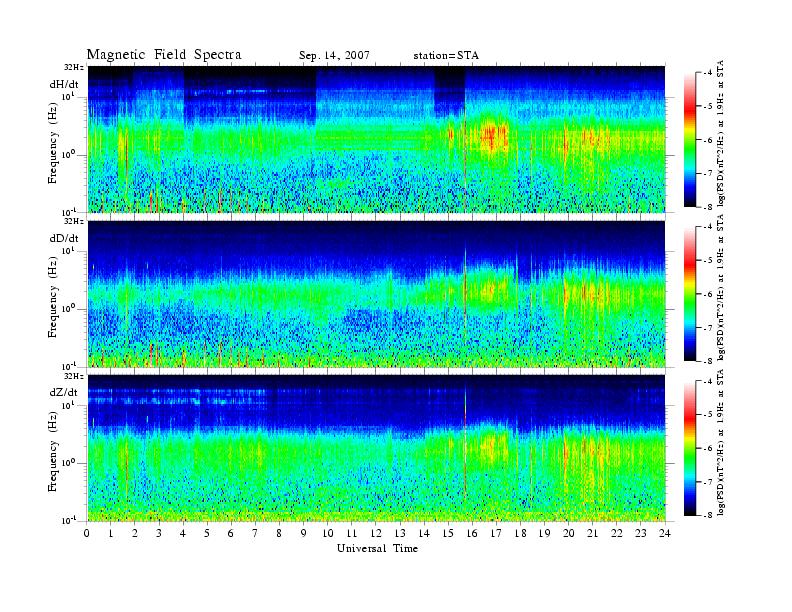Select the date text 'Sep. 14, 2007'
Screen dimensions: 792x612
[x=334, y=56]
